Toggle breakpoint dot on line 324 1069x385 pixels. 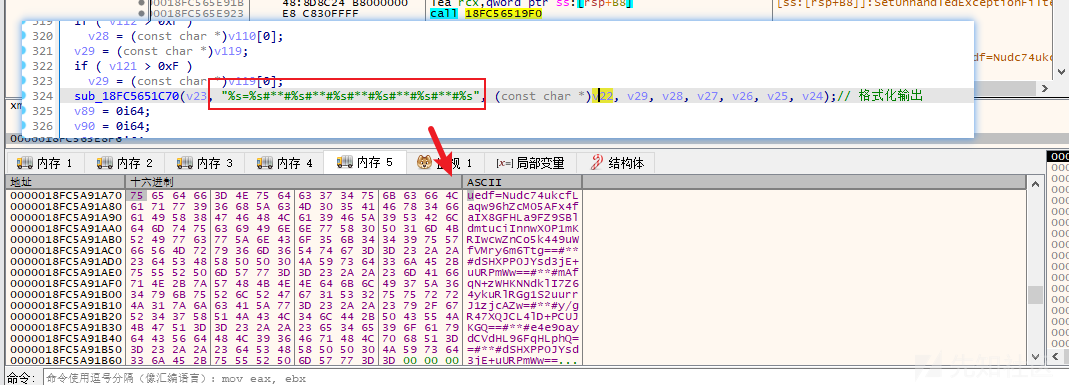[x=24, y=96]
